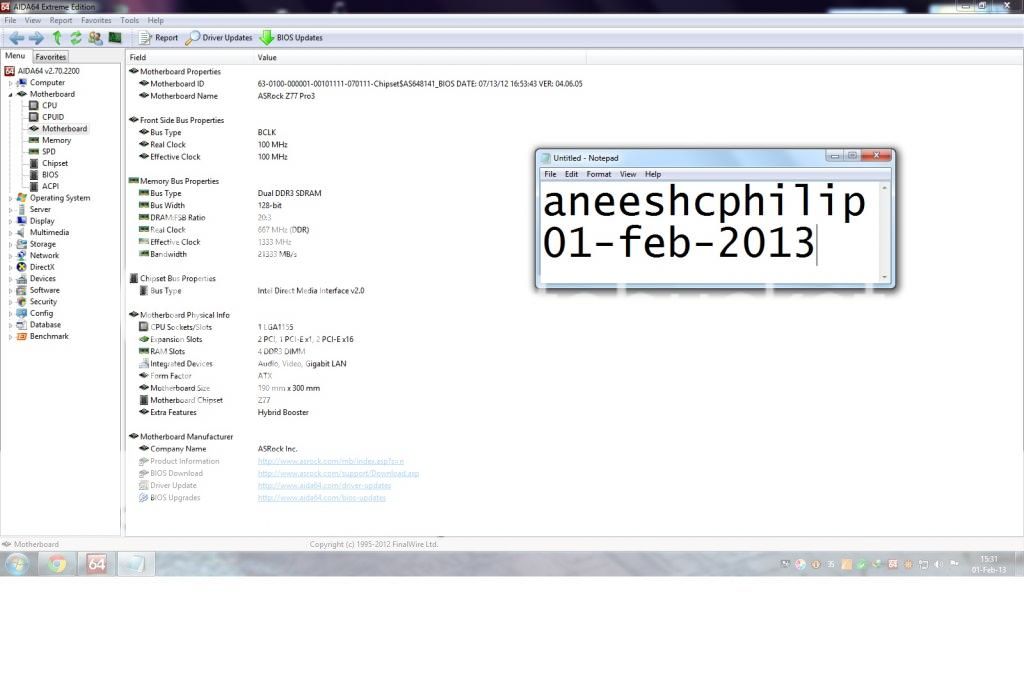Open the BIOS Download link
Screen dimensions: 1024x685
coord(338,473)
